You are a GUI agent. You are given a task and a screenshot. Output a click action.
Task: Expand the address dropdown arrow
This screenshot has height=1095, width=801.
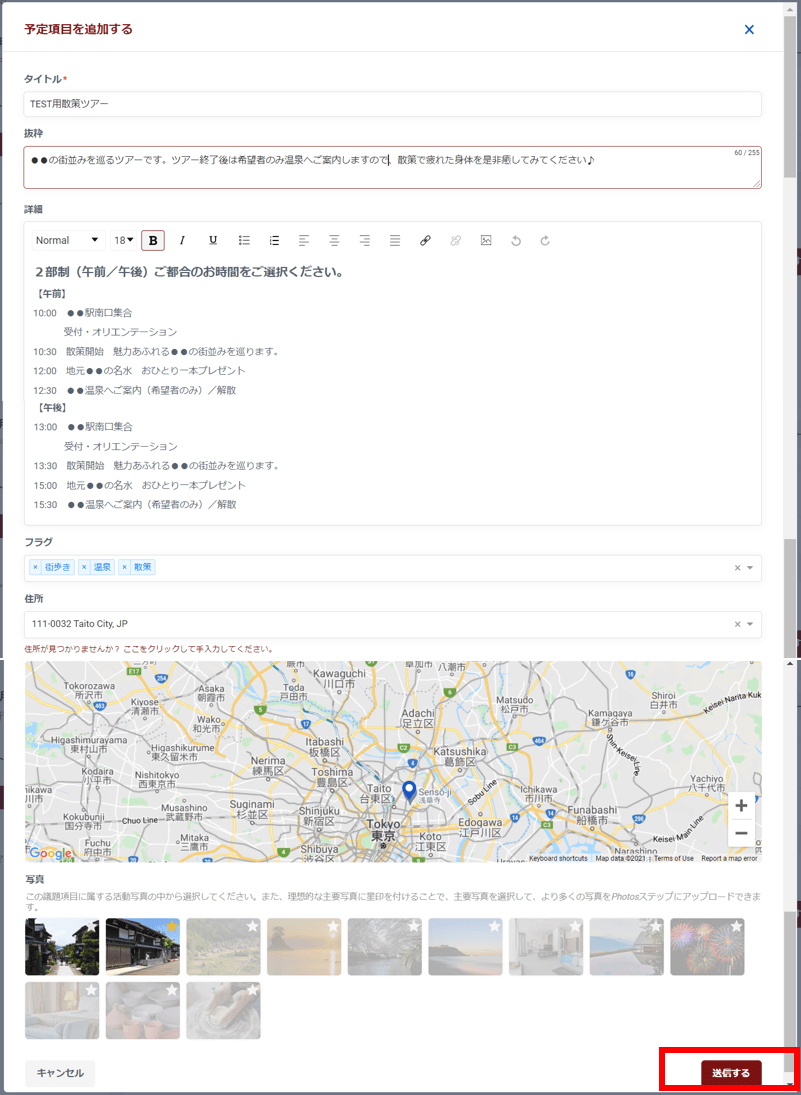(x=750, y=624)
